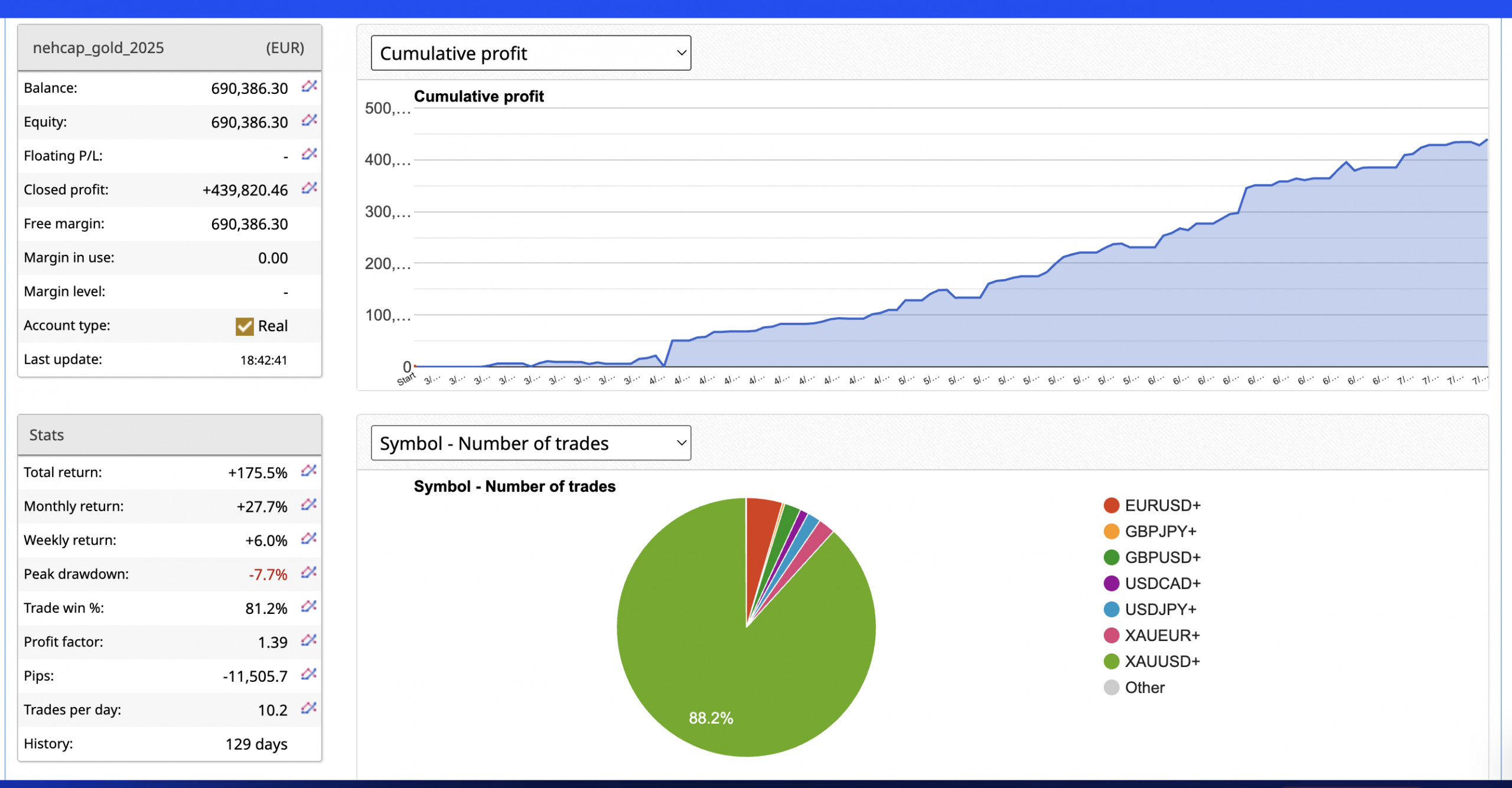This screenshot has height=788, width=1512.
Task: Click the chart icon for Trades per day
Action: [x=308, y=708]
